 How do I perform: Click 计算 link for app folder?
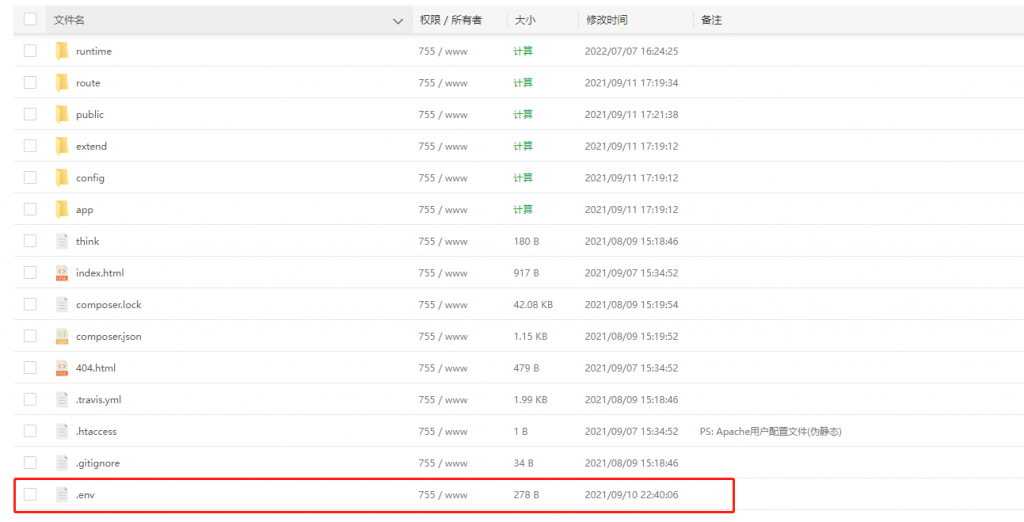tap(523, 210)
